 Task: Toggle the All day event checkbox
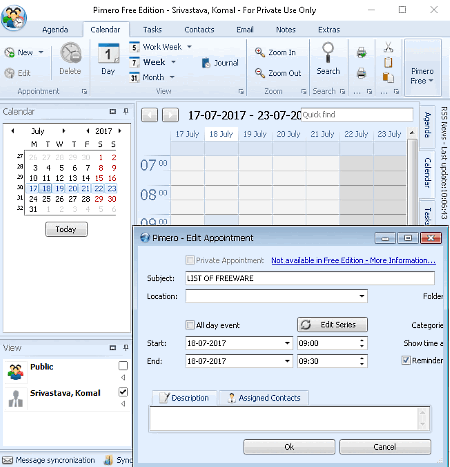(x=190, y=325)
